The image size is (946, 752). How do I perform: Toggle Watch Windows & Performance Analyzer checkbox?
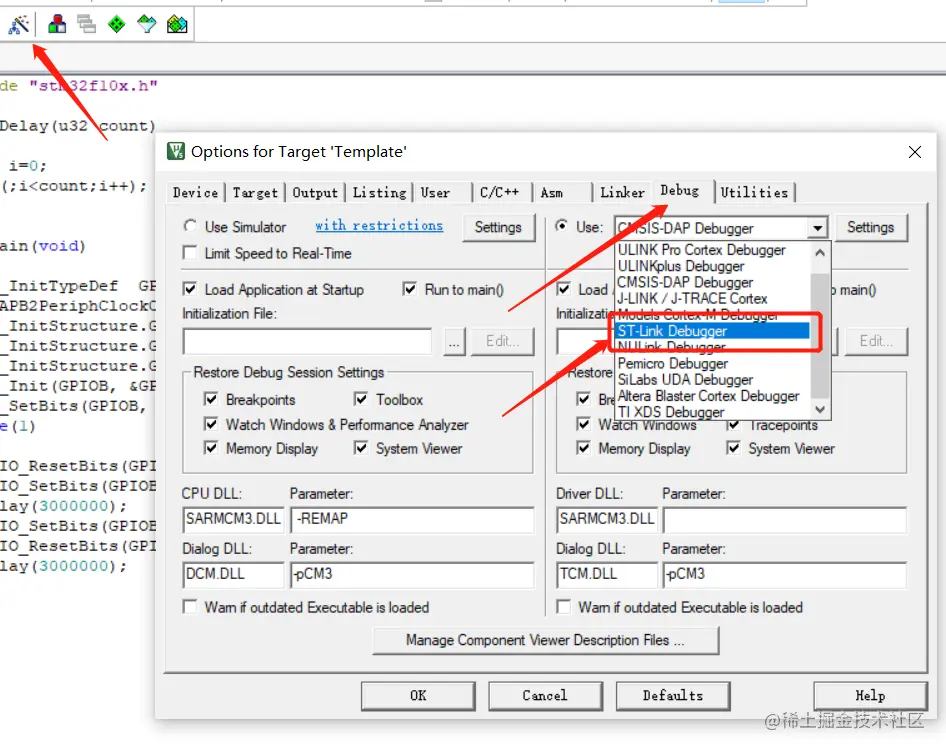[x=211, y=424]
